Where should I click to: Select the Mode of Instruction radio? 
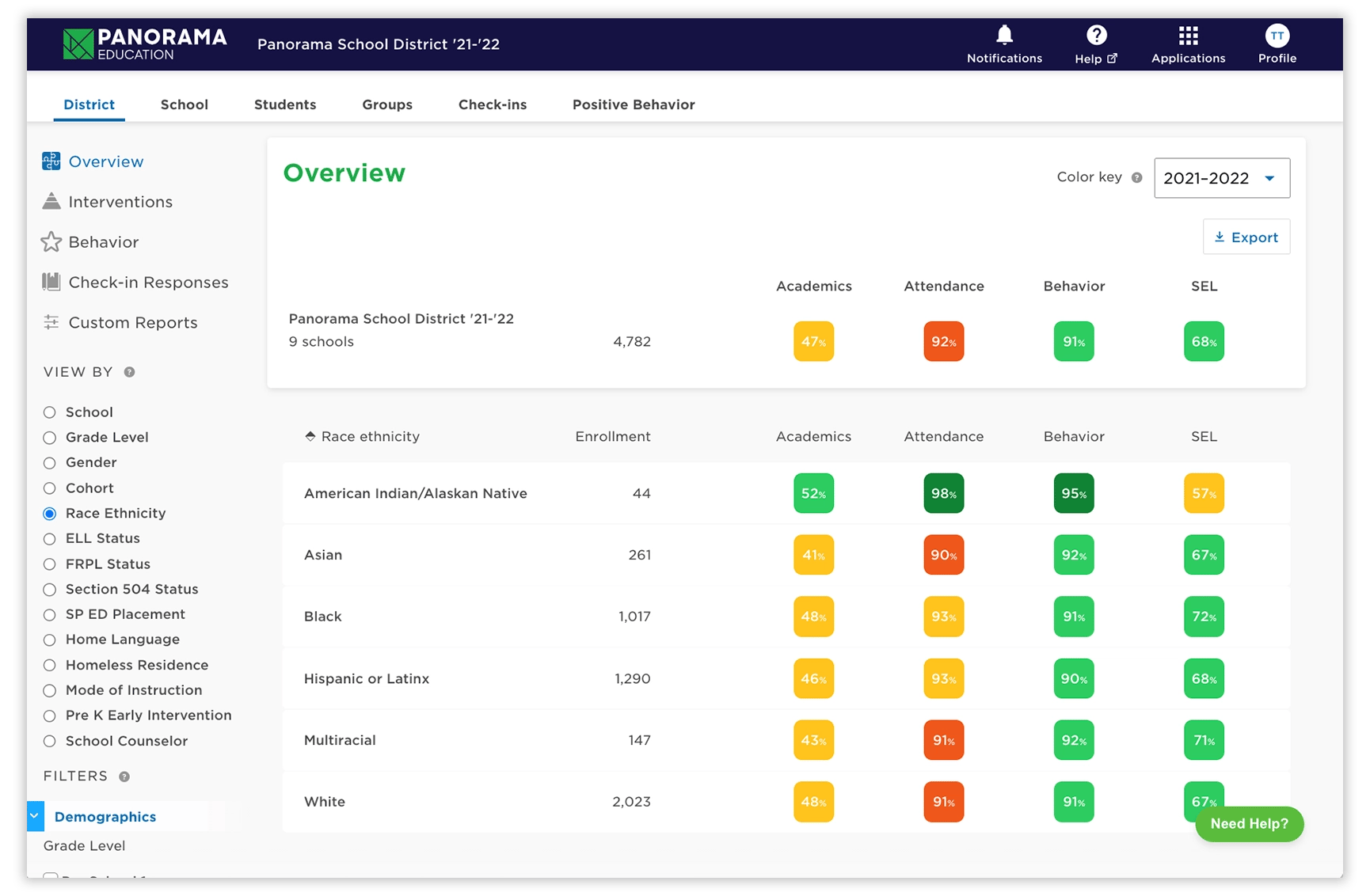[50, 690]
